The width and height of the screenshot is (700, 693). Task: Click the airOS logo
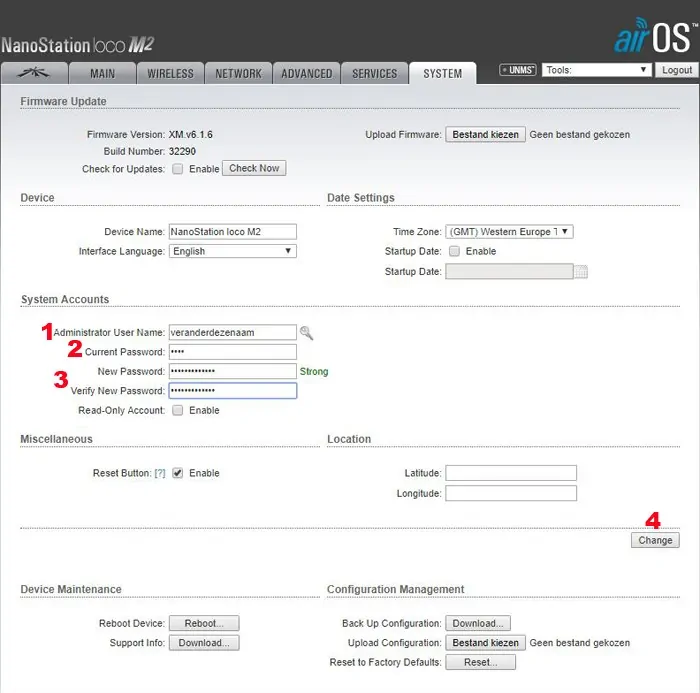click(x=655, y=37)
